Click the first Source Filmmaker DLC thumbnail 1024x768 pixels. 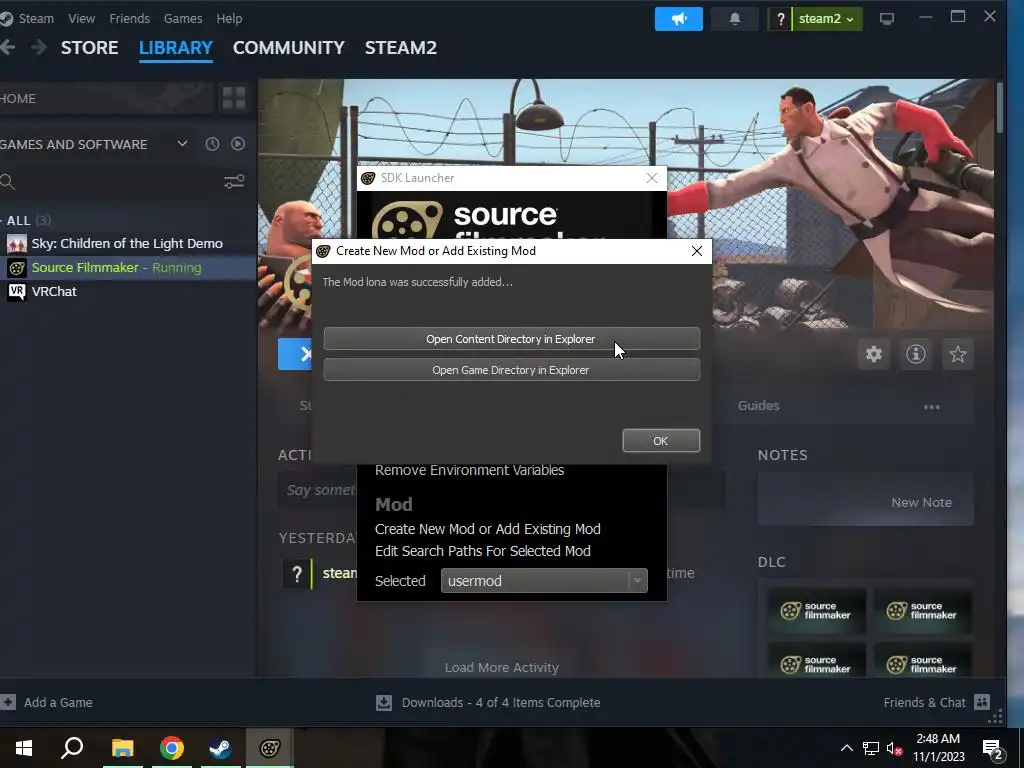pyautogui.click(x=816, y=611)
